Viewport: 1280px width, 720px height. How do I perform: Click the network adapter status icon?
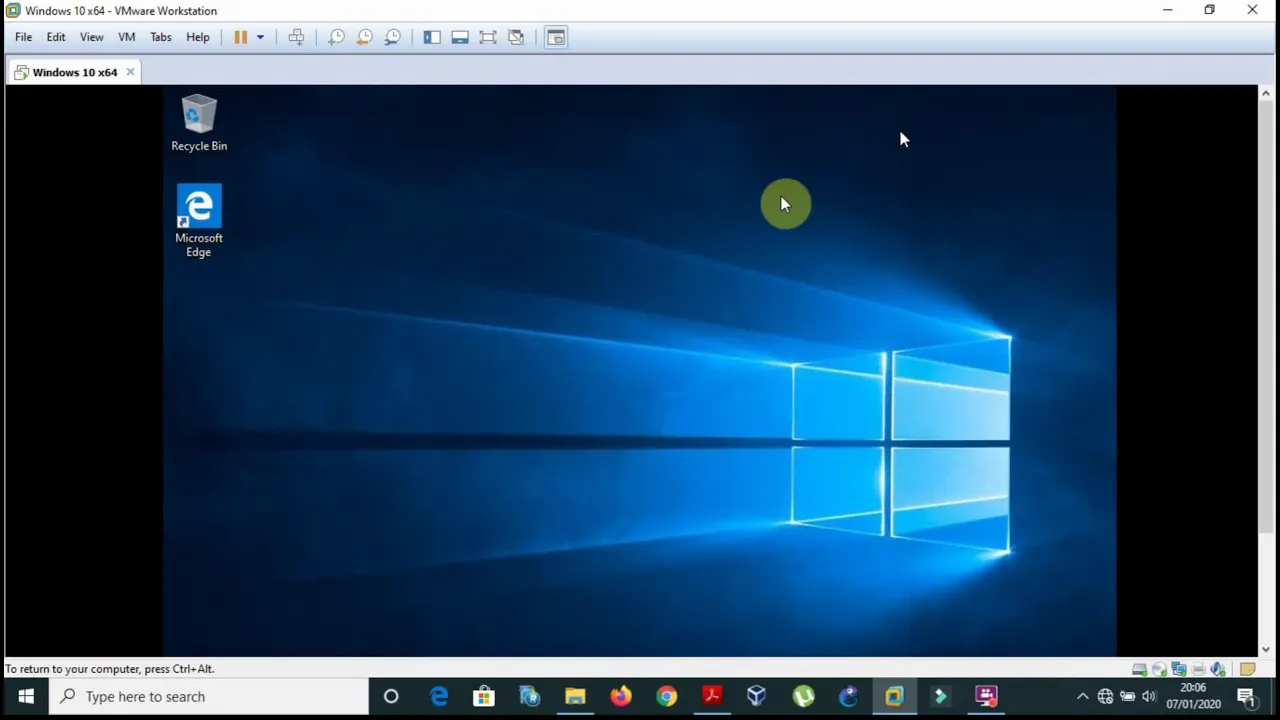[x=1179, y=669]
